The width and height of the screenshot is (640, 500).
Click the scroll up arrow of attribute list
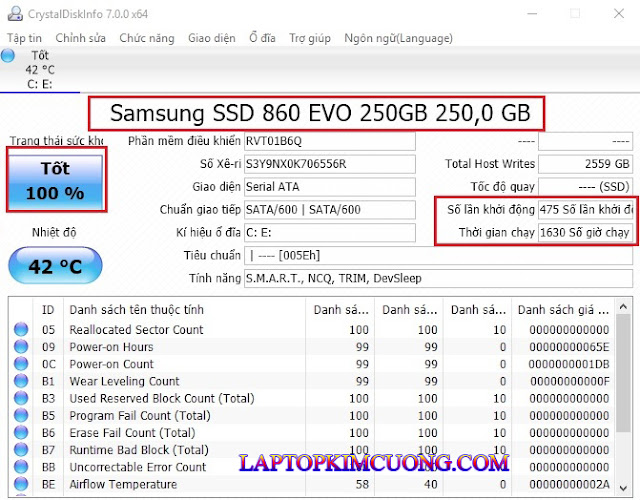(x=623, y=307)
